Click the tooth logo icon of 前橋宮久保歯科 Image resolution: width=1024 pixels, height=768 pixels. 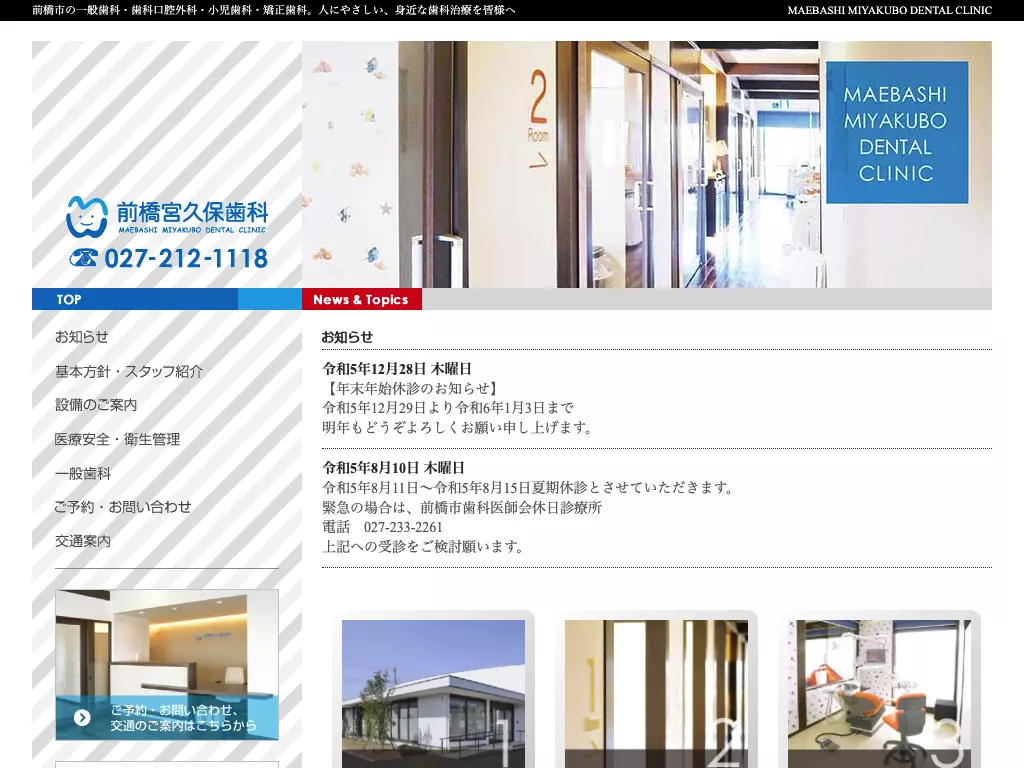click(x=87, y=217)
